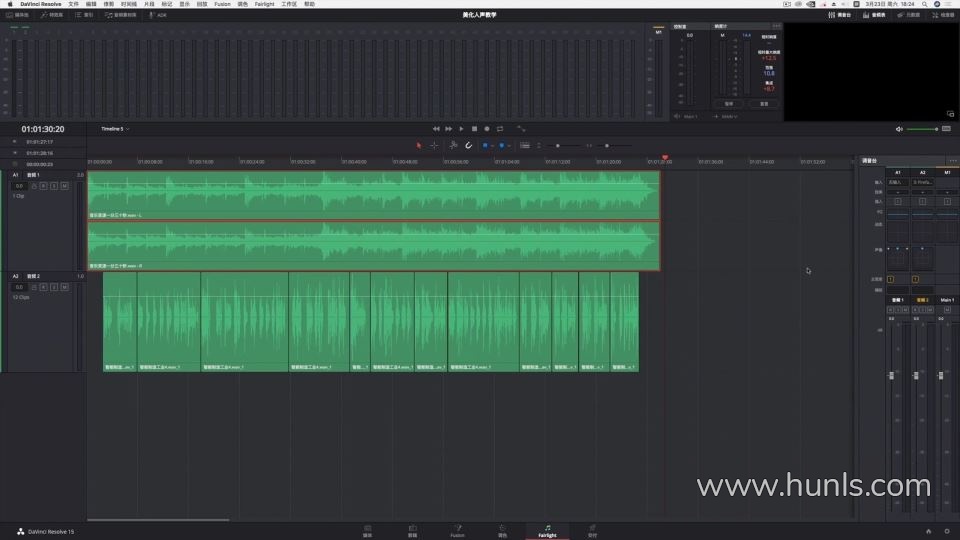Toggle Mute on track A1

coord(64,186)
